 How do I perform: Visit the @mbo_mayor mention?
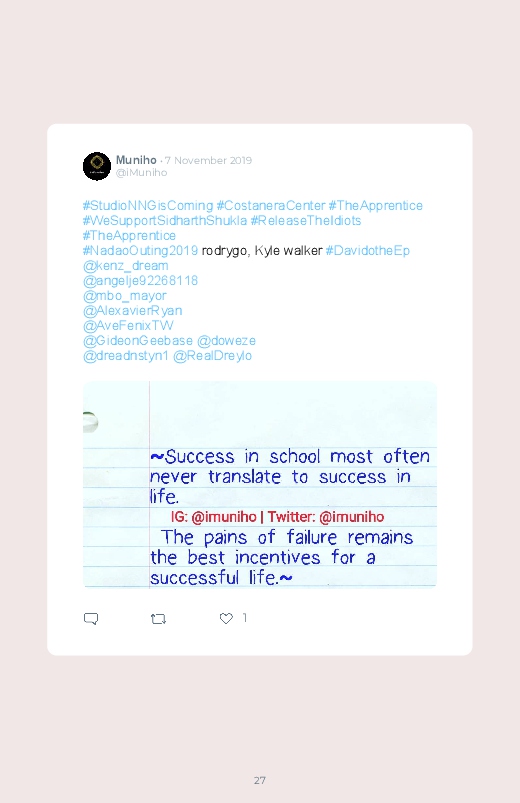point(124,296)
